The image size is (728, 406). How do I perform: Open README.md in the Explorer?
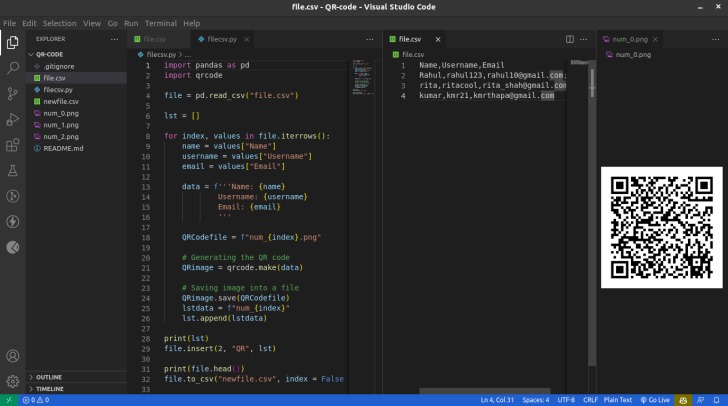[76, 148]
